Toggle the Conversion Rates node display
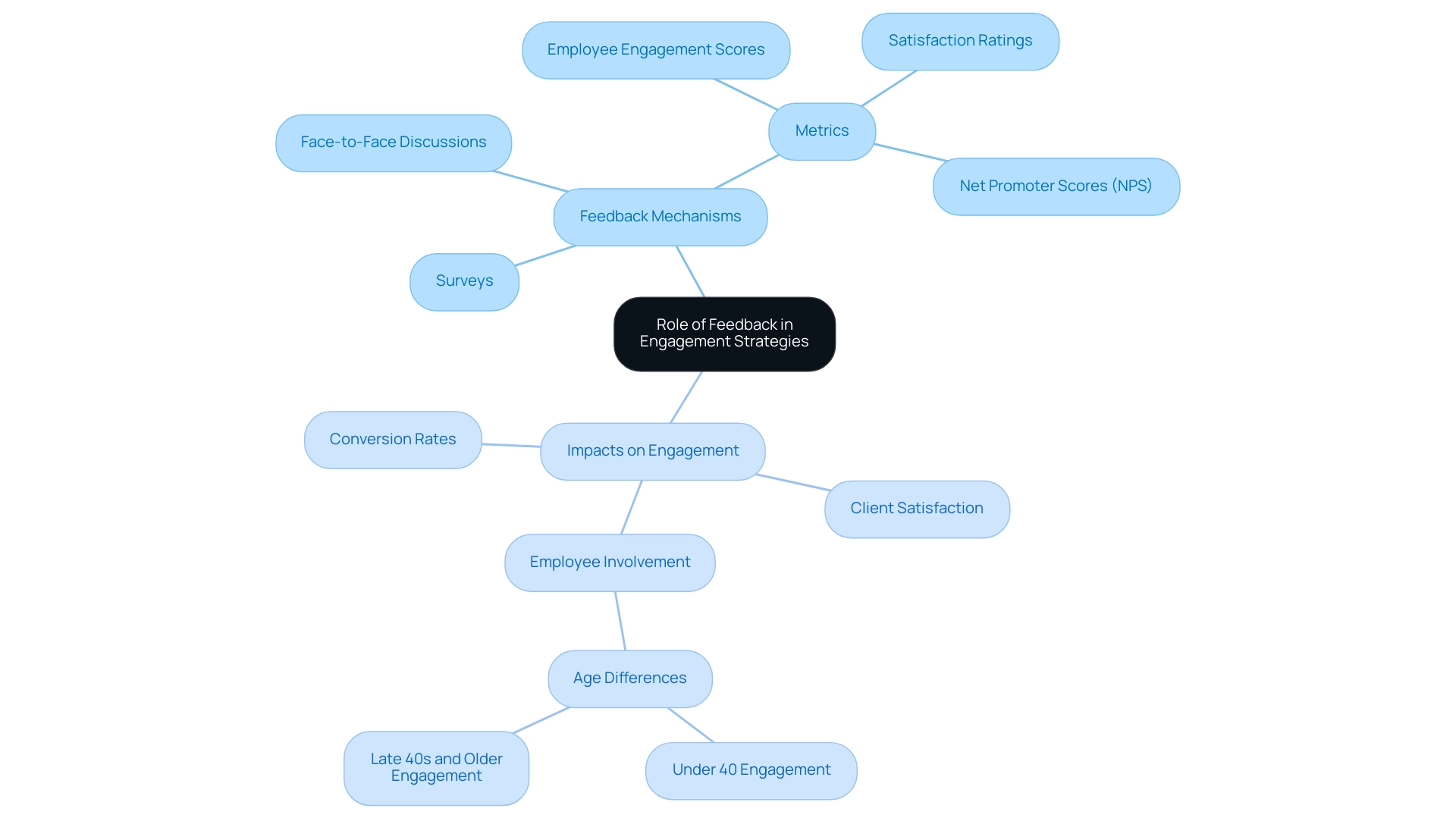 pyautogui.click(x=393, y=437)
